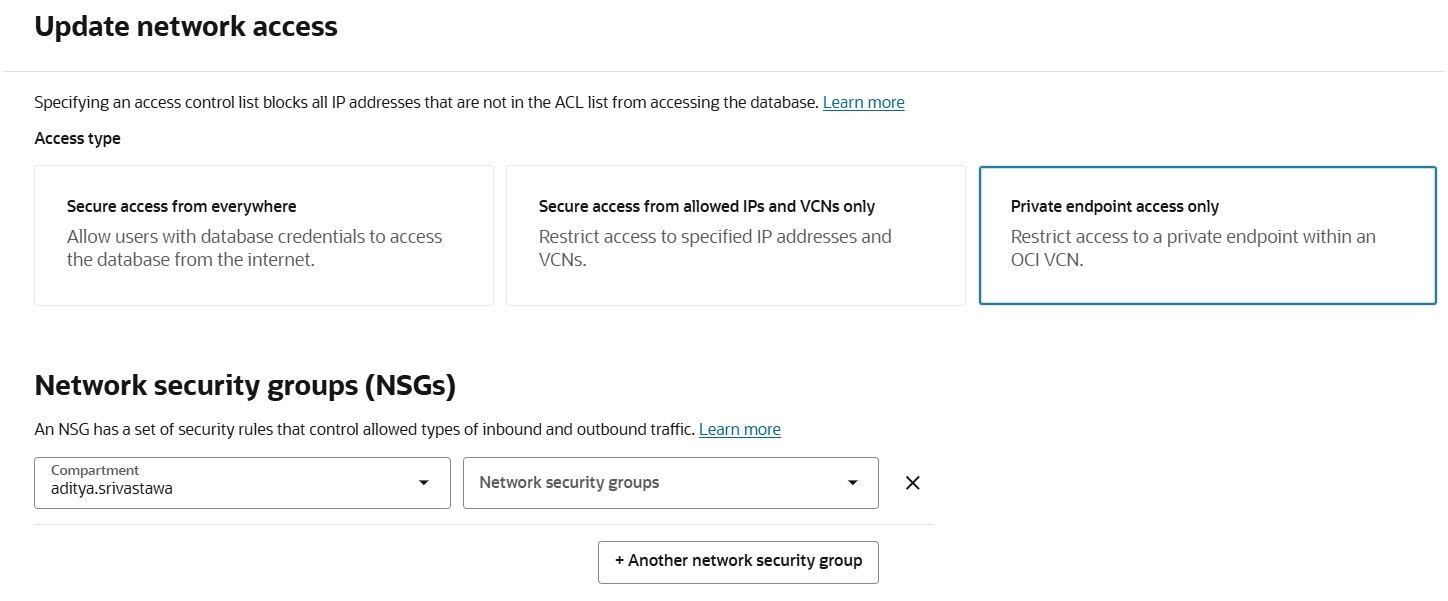
Task: Open the Compartment dropdown showing aditya.srivastava
Action: (x=242, y=482)
